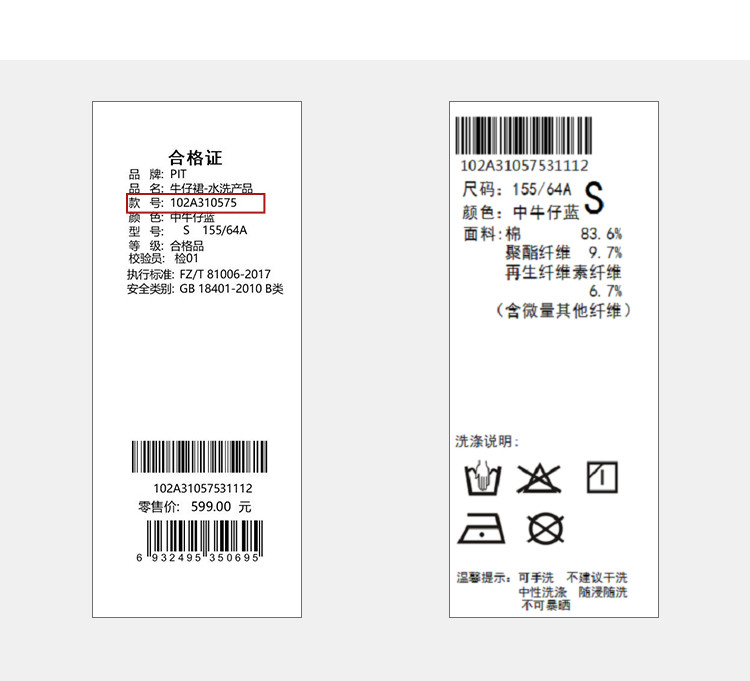Click the 洗涤说明 washing instructions label

pos(487,441)
